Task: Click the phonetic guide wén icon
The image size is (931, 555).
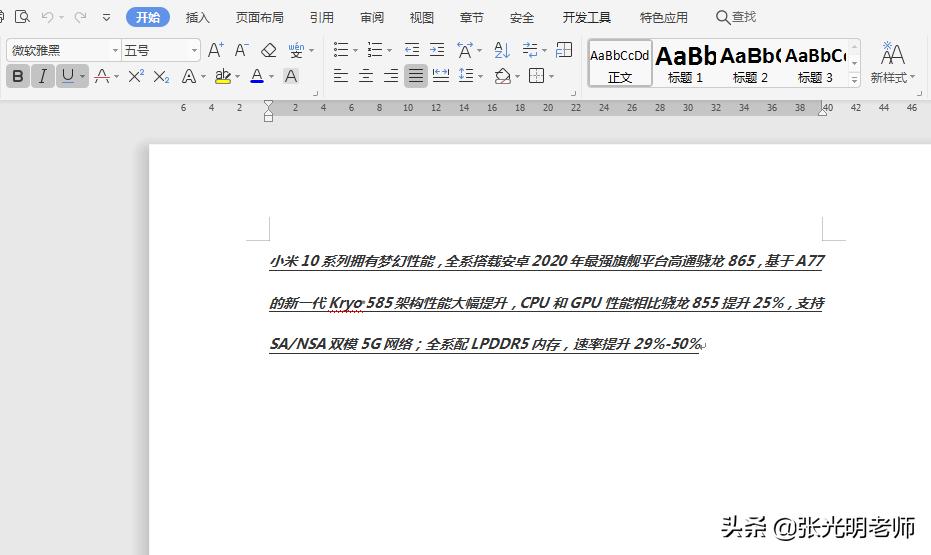Action: tap(296, 50)
